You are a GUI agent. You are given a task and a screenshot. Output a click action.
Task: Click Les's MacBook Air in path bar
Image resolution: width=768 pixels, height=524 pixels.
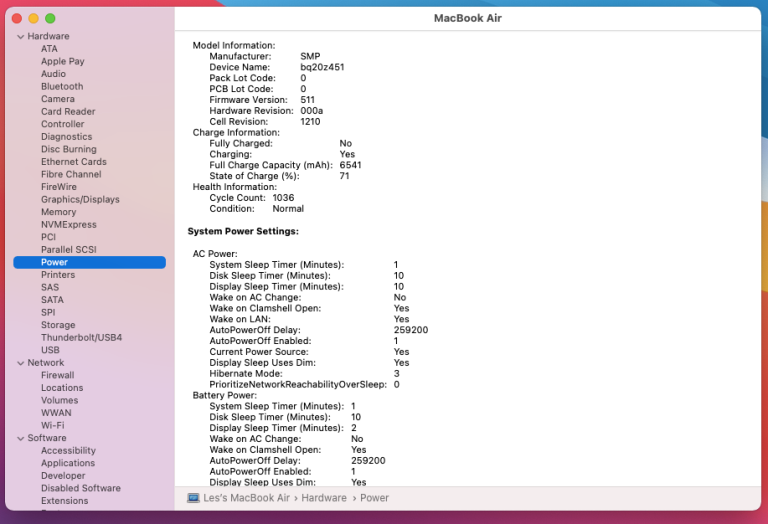(247, 498)
